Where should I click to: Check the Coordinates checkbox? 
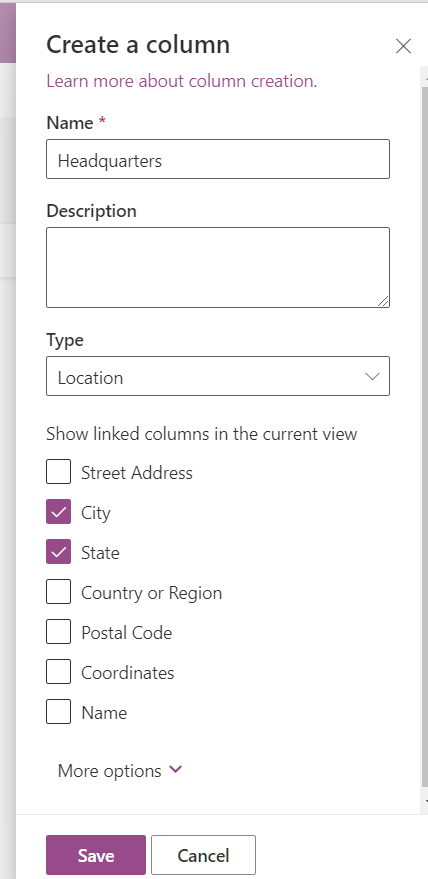(58, 672)
